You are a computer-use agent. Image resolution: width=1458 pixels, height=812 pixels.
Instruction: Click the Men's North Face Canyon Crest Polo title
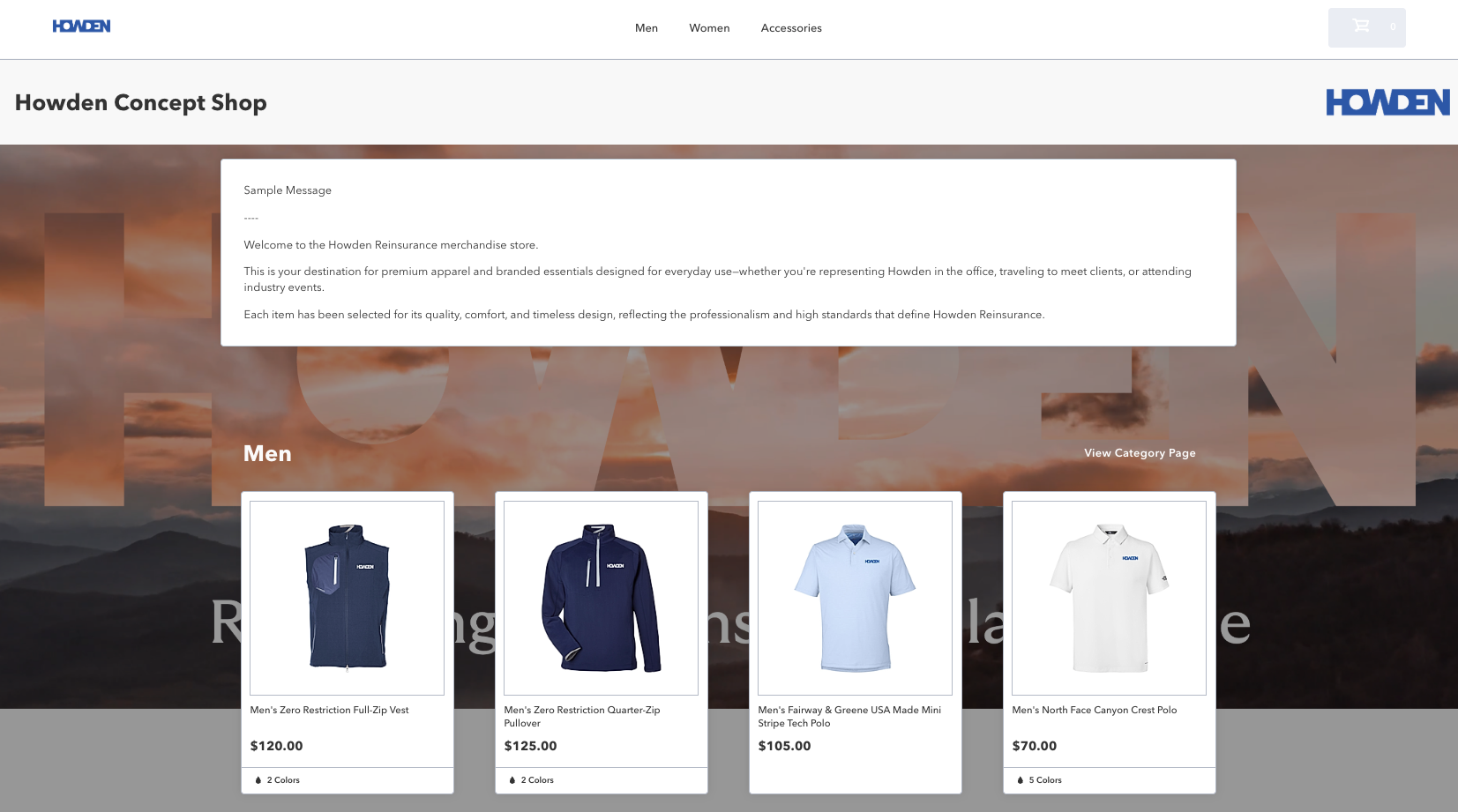click(x=1095, y=710)
